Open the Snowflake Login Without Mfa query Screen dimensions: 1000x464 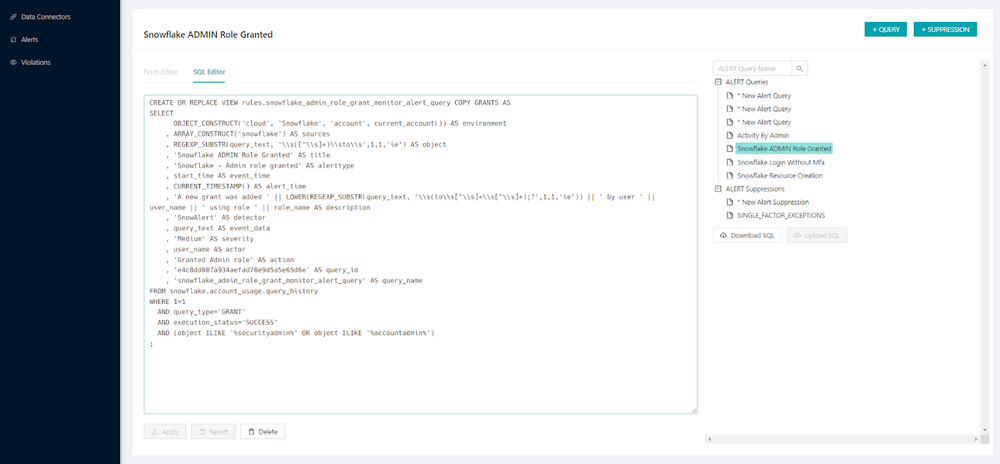[x=780, y=162]
